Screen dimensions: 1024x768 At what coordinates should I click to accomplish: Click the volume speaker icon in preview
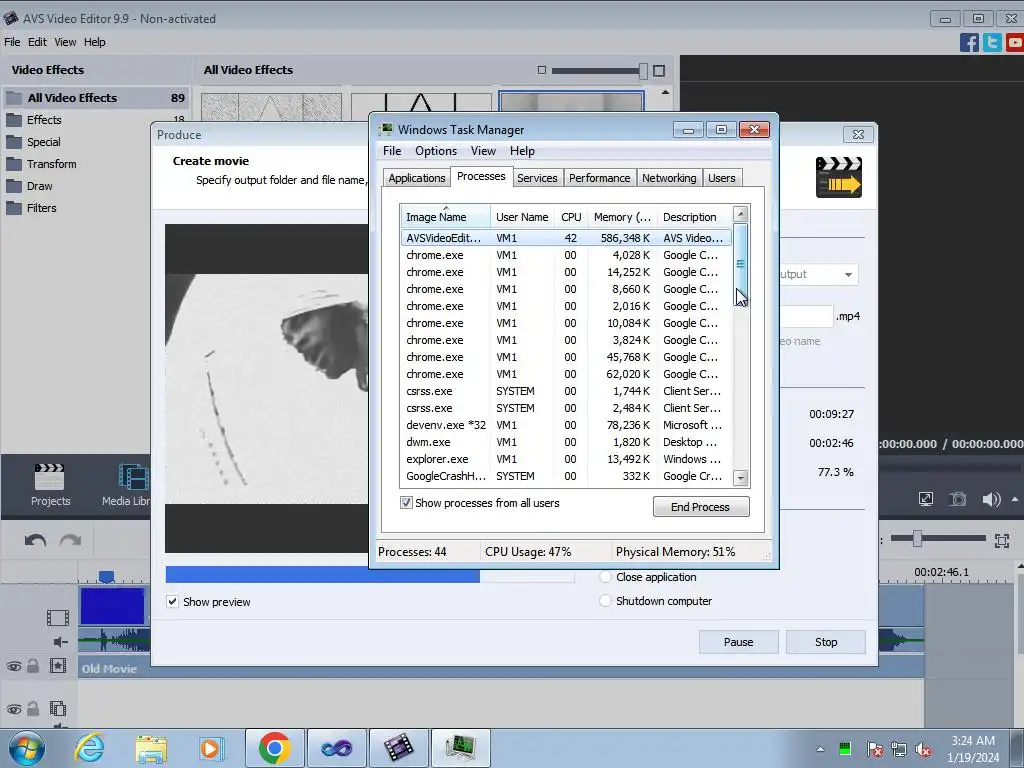(x=991, y=500)
